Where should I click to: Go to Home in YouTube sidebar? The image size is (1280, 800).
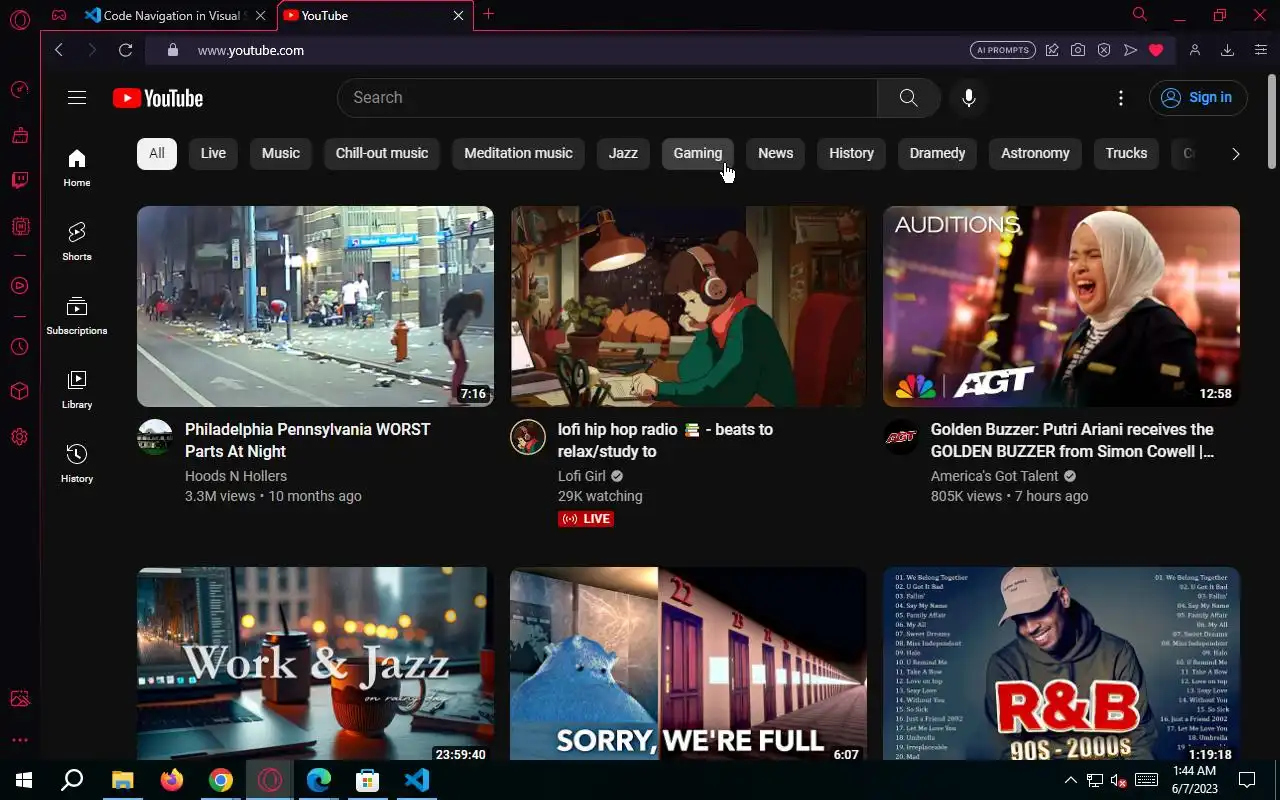[x=77, y=168]
